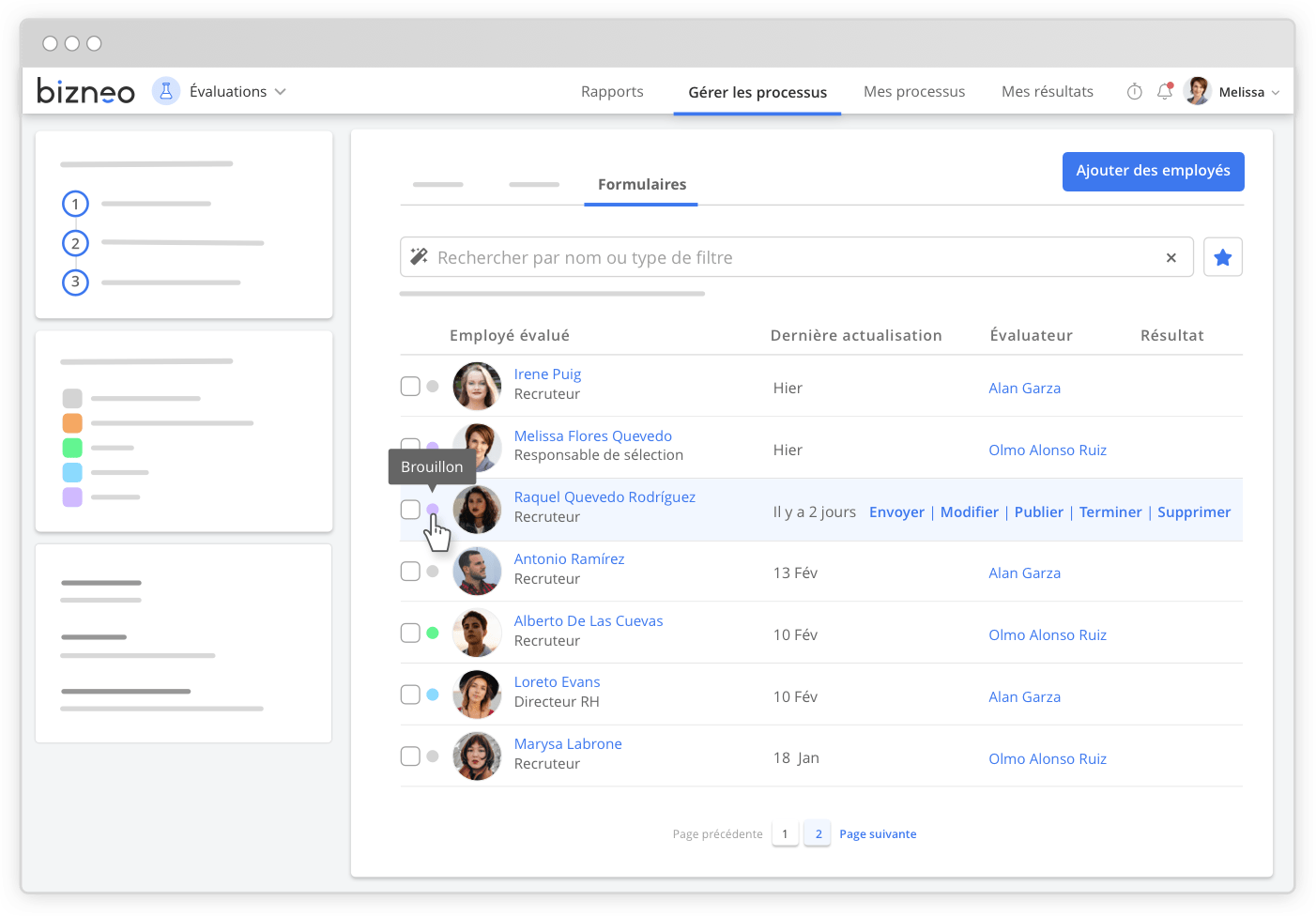
Task: Click the bizneo logo
Action: 85,91
